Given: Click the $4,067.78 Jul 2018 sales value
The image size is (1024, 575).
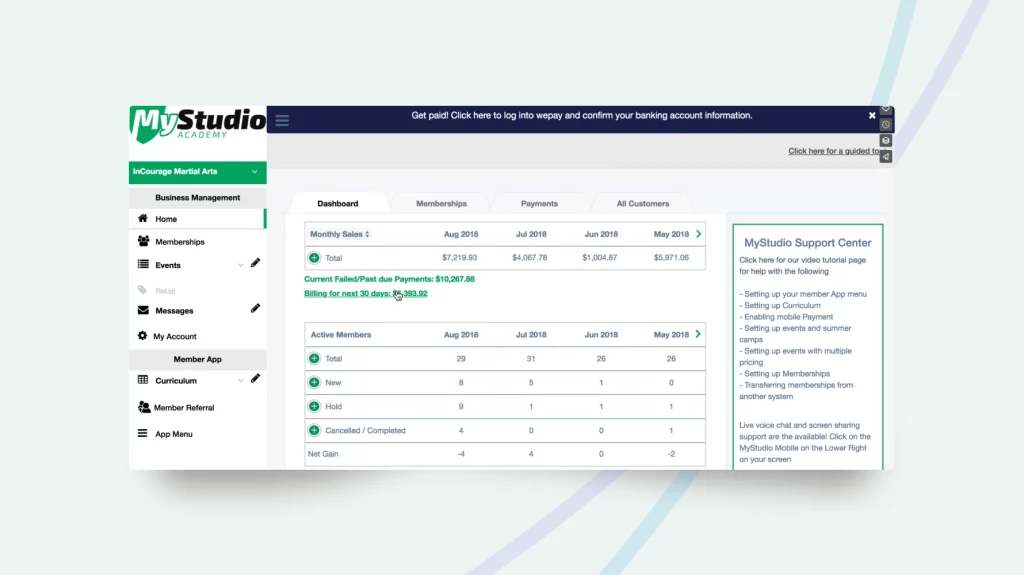Looking at the screenshot, I should [x=530, y=257].
